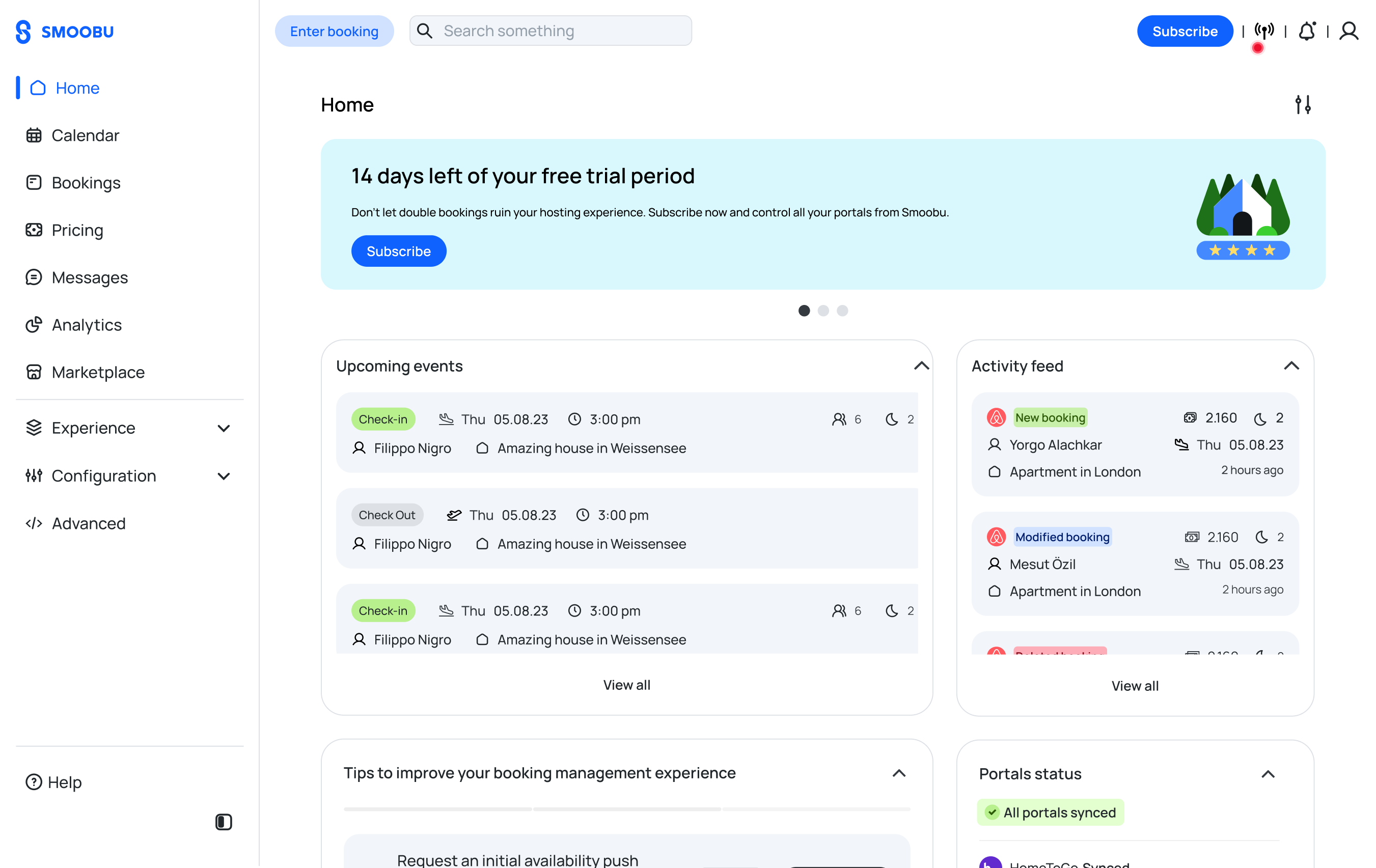Viewport: 1376px width, 868px height.
Task: Collapse the Upcoming events panel
Action: [921, 366]
